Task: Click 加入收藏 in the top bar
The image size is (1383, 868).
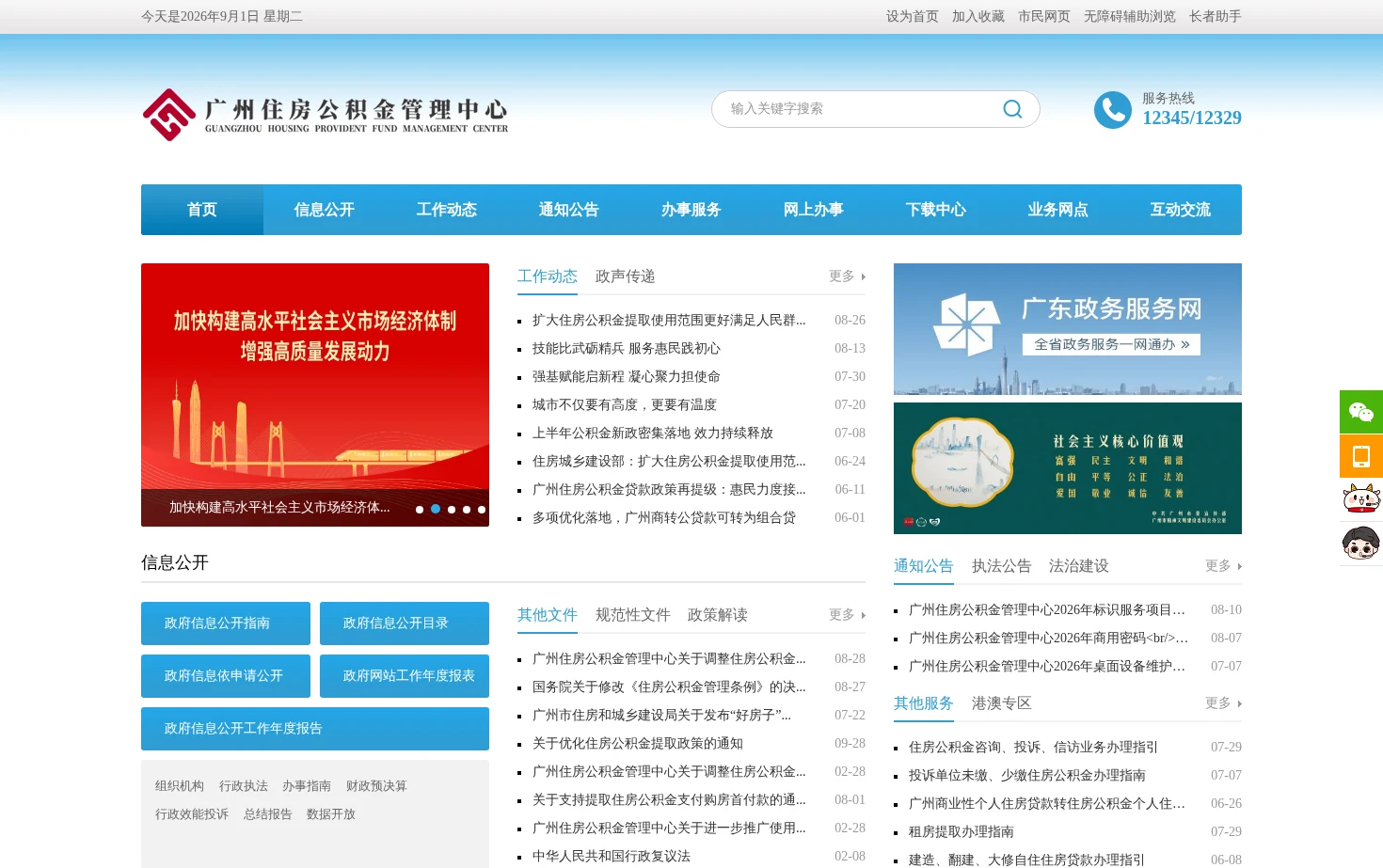Action: click(x=978, y=17)
